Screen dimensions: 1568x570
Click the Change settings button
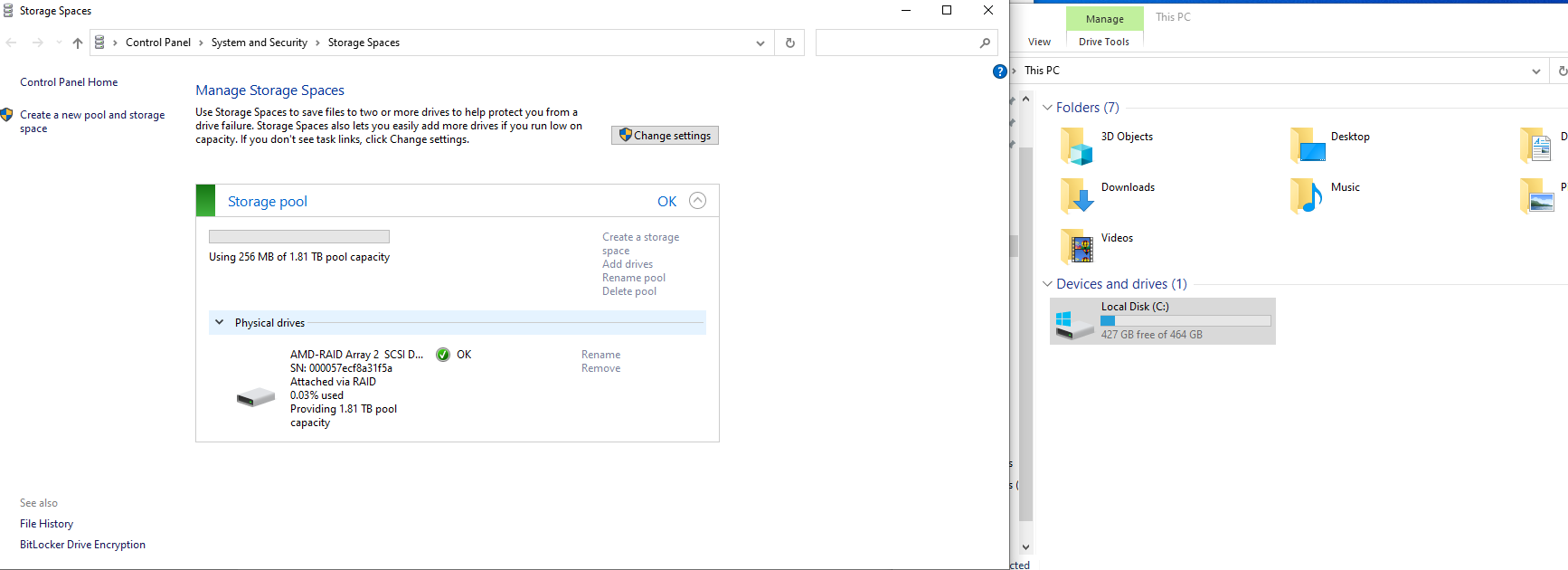coord(666,135)
